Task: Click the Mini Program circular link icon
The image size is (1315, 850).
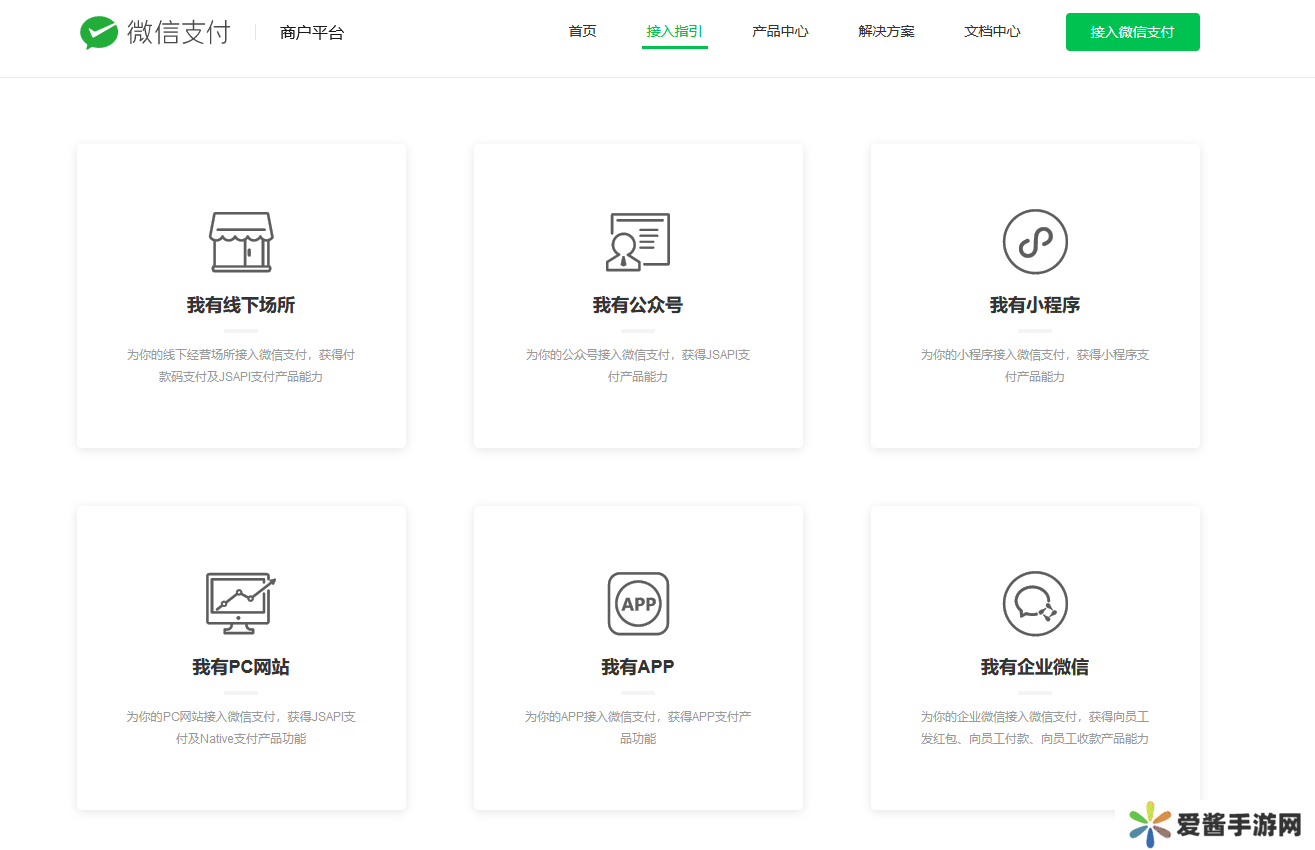Action: click(1035, 242)
